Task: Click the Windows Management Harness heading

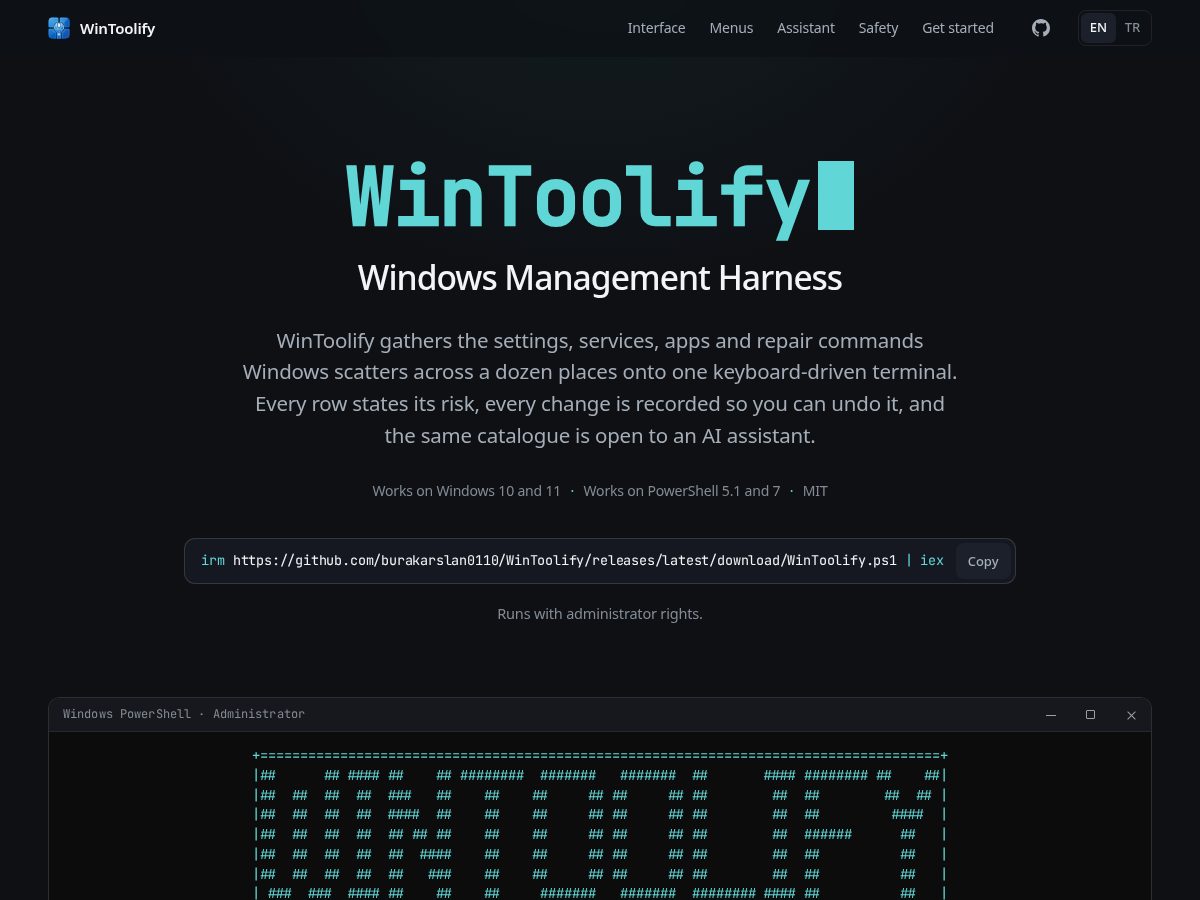Action: pyautogui.click(x=600, y=277)
